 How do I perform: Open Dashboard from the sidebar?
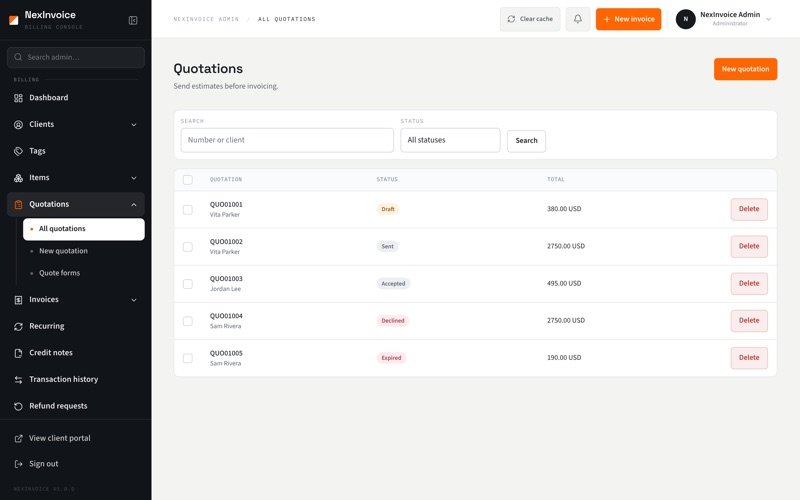tap(76, 98)
